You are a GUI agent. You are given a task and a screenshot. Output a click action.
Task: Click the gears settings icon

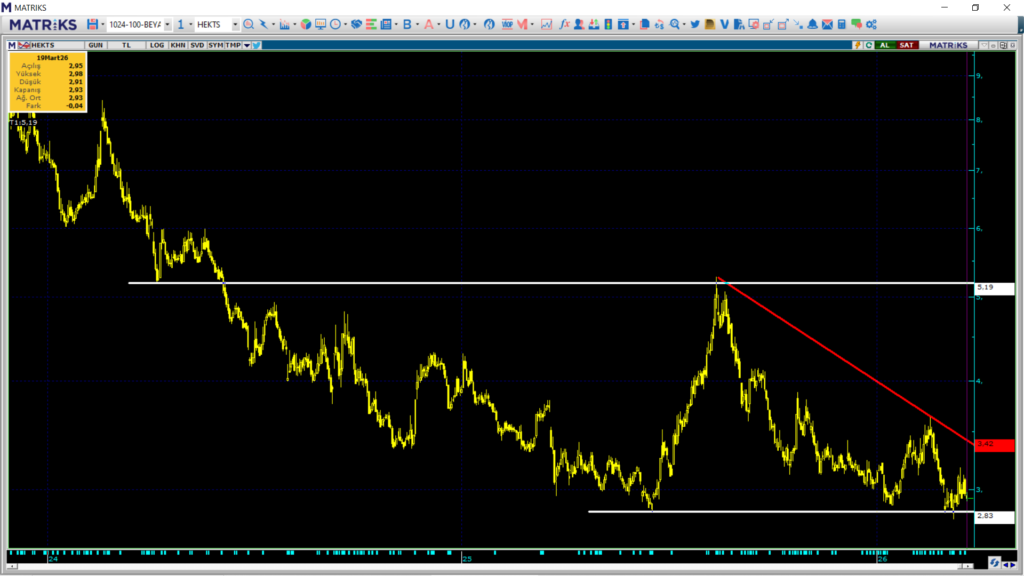pyautogui.click(x=871, y=24)
